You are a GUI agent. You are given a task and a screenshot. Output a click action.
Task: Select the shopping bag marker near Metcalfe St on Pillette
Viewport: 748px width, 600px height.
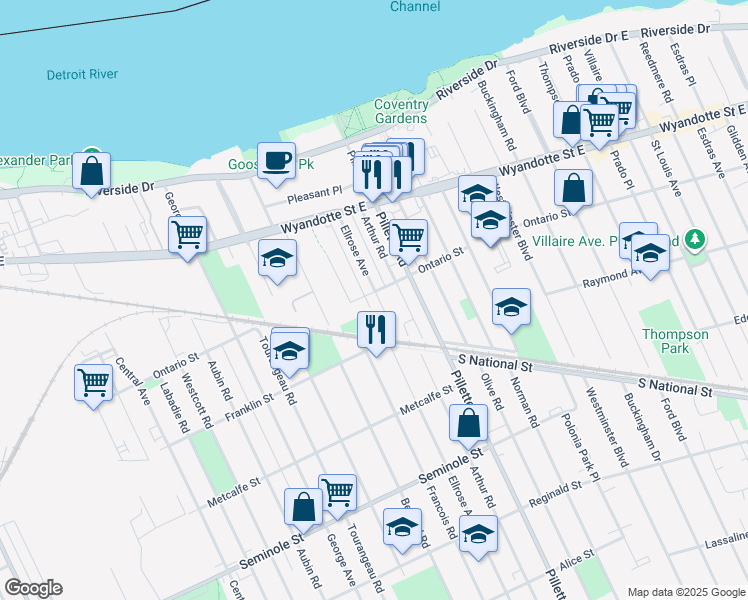(468, 423)
